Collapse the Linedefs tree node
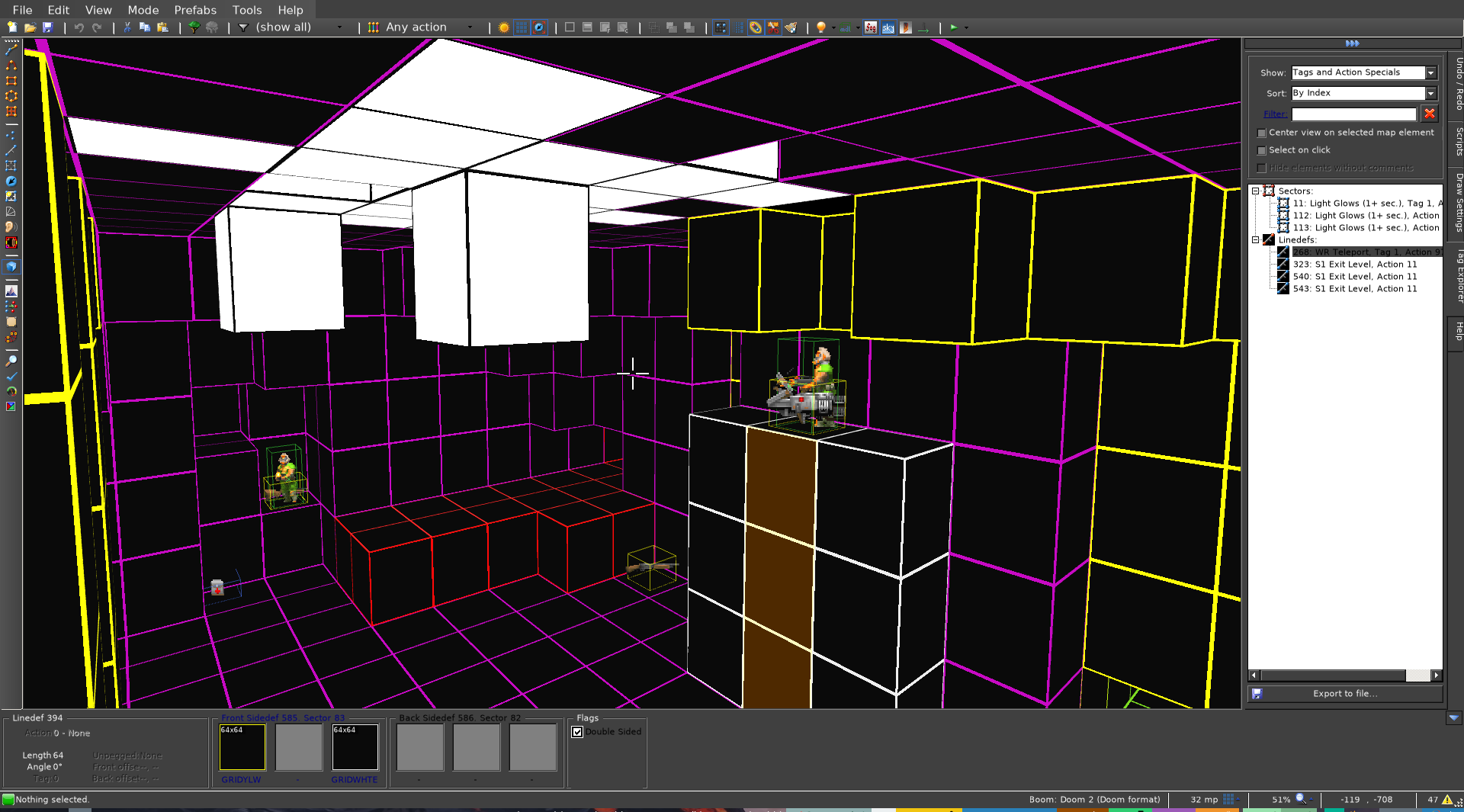This screenshot has width=1464, height=812. 1255,240
